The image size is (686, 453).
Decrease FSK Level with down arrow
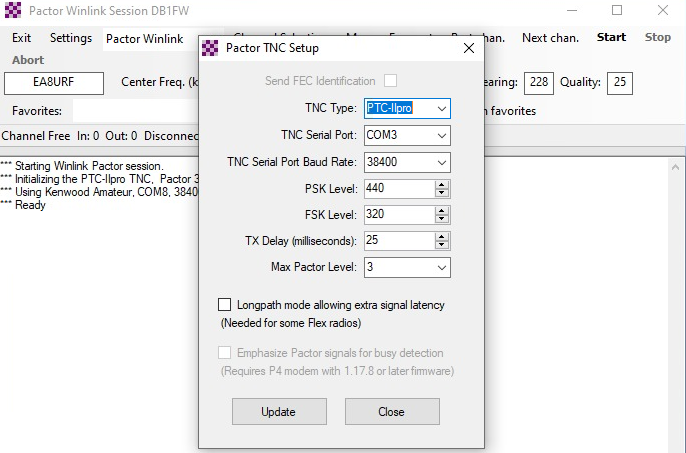tap(442, 218)
